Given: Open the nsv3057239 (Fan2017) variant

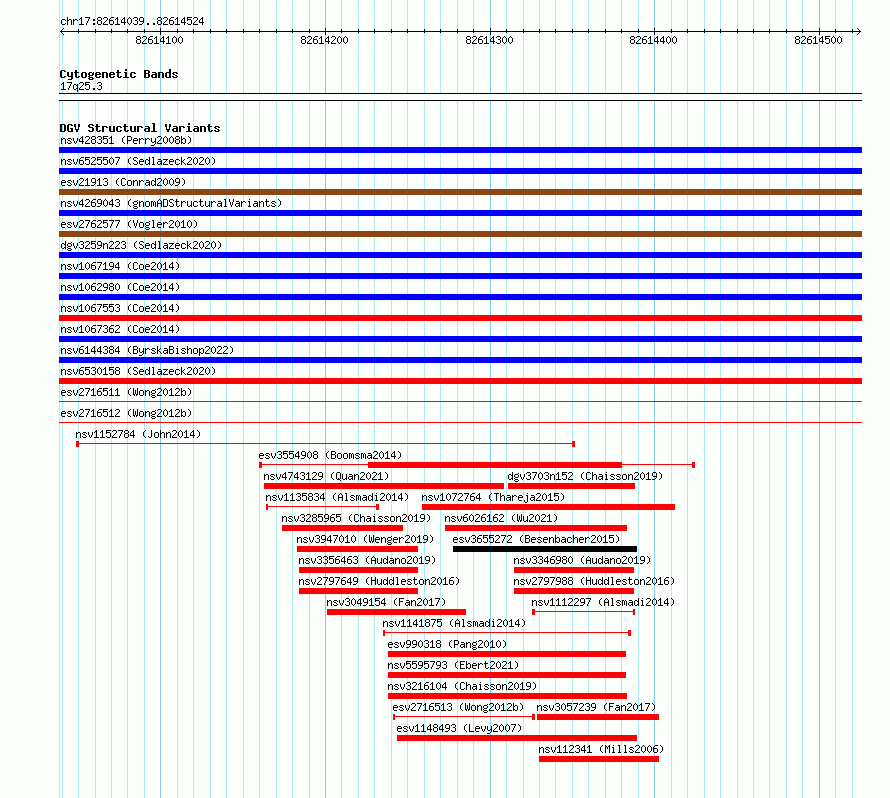Looking at the screenshot, I should click(596, 707).
